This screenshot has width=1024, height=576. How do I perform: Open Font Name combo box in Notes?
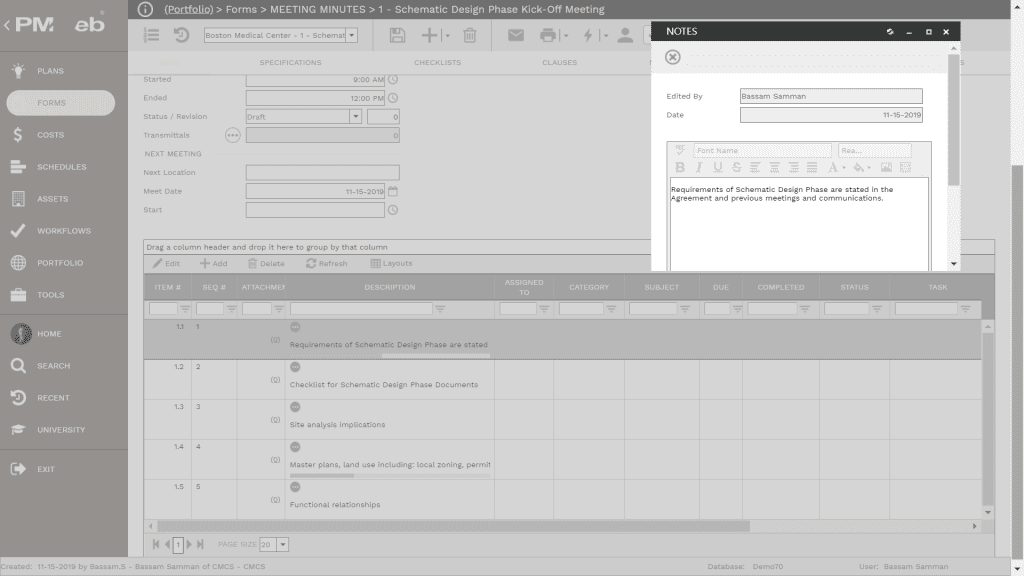[762, 150]
